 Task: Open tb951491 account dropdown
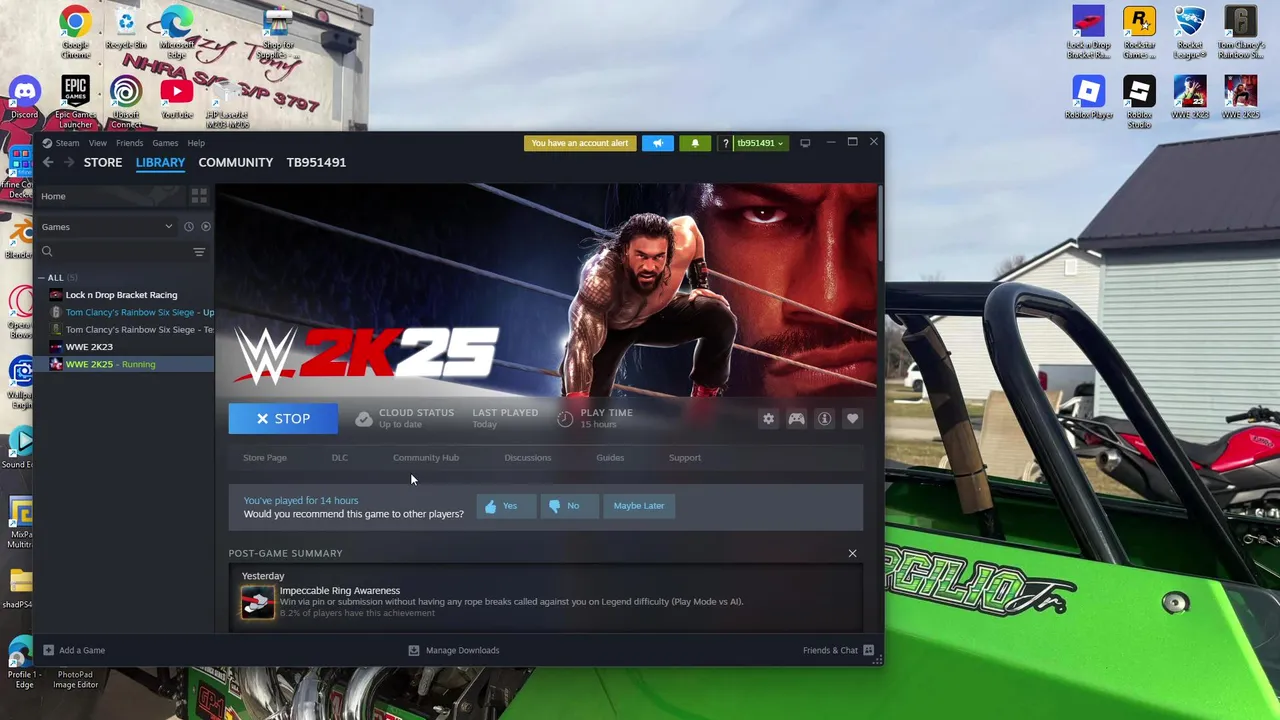(760, 143)
